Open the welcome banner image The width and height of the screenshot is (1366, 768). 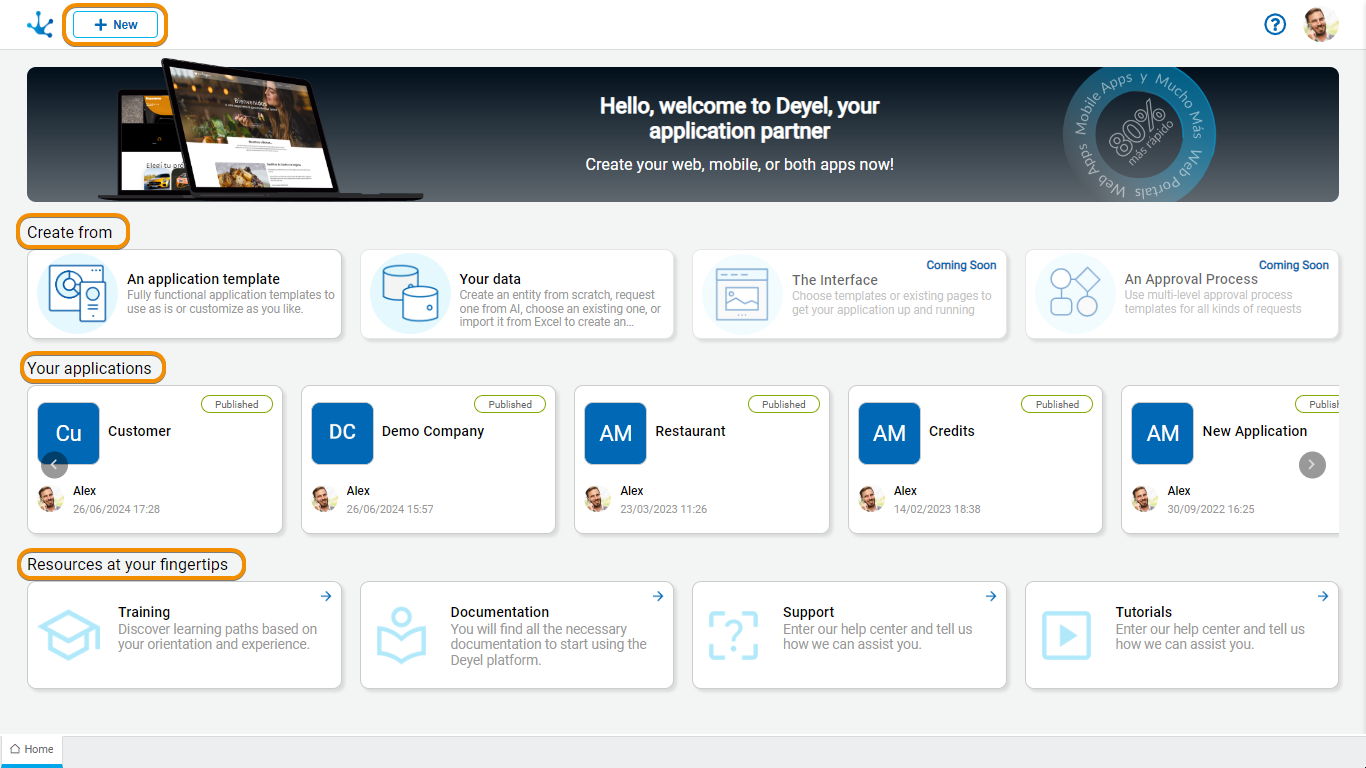(x=682, y=134)
